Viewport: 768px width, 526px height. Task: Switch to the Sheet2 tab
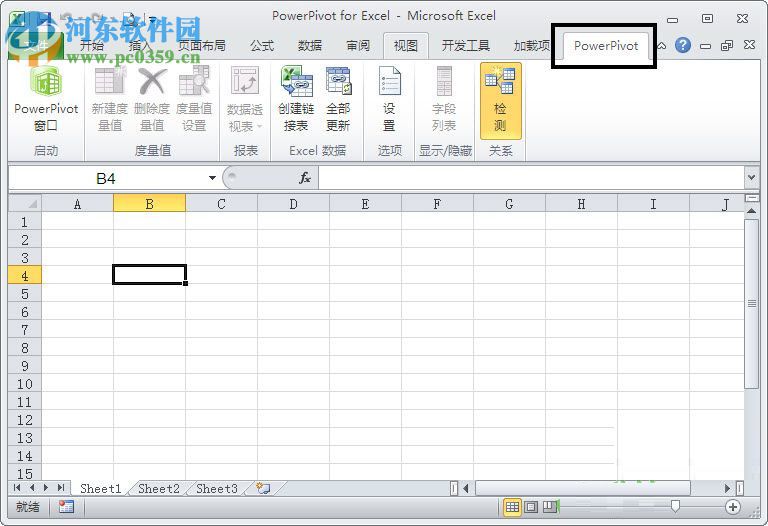point(159,488)
